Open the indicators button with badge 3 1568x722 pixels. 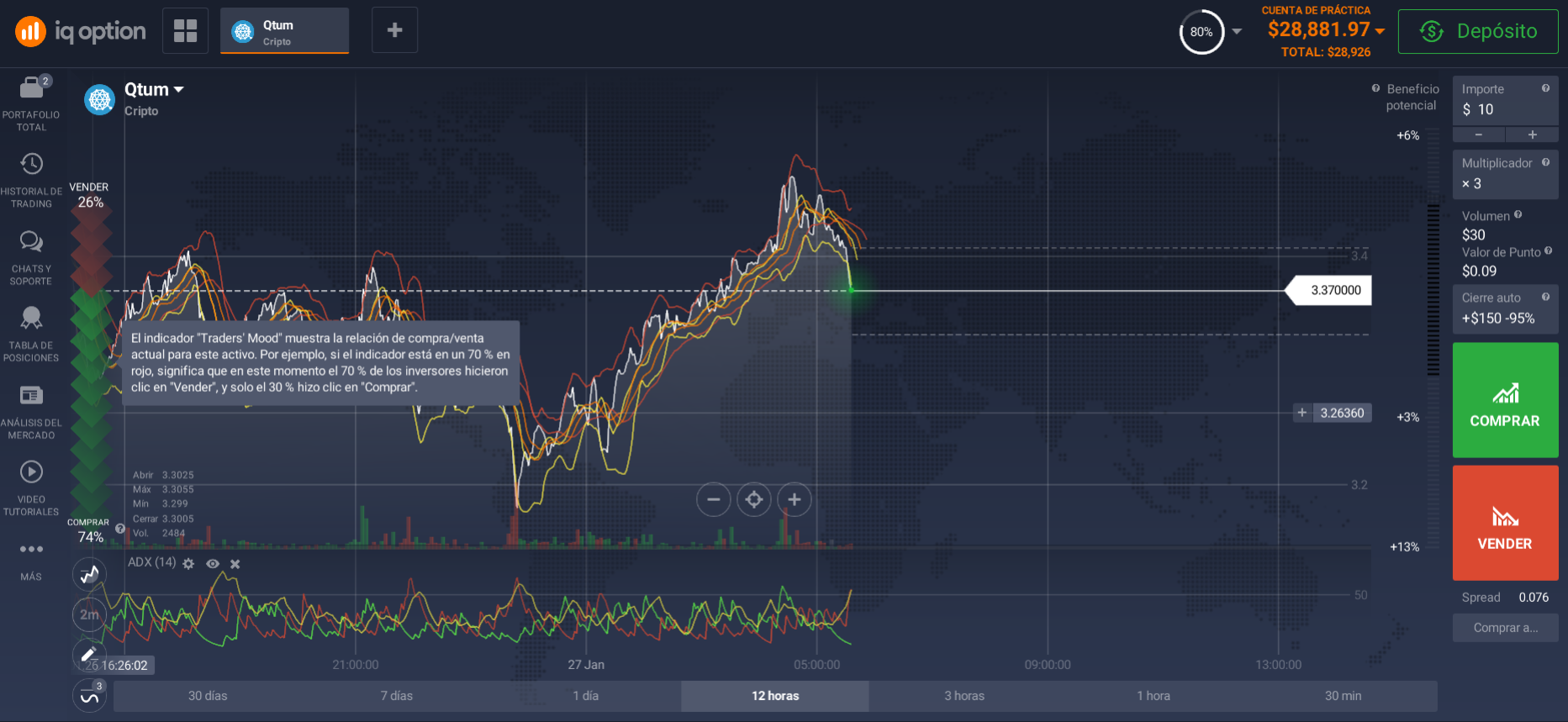89,696
